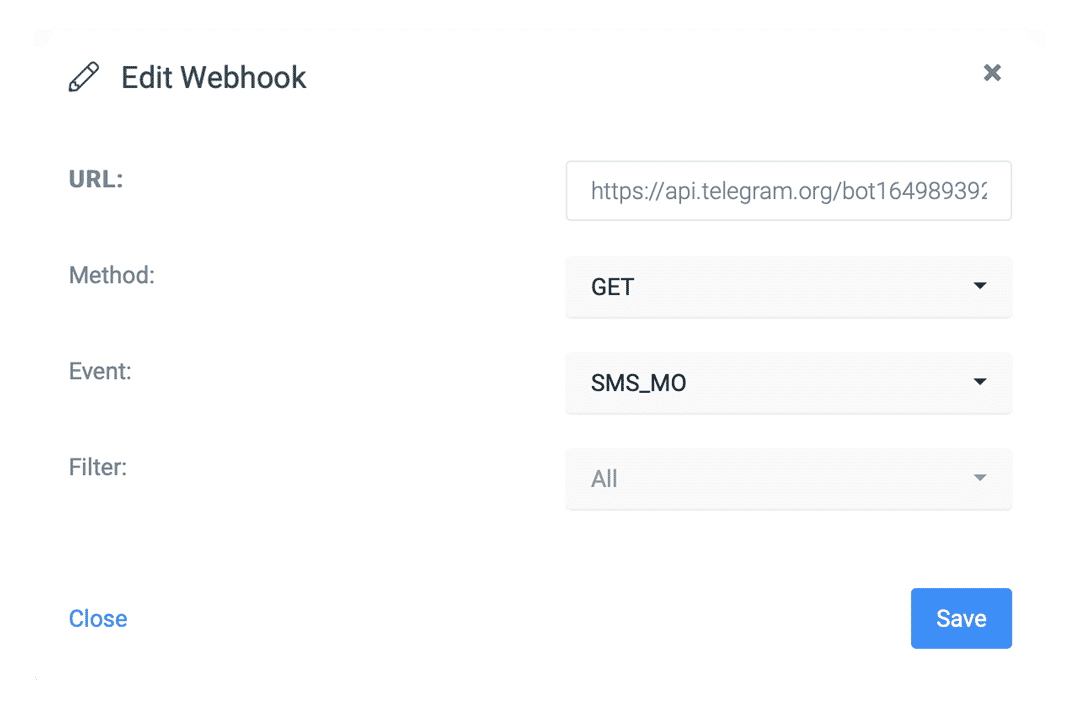The width and height of the screenshot is (1080, 719).
Task: Select the GET value text
Action: 613,287
